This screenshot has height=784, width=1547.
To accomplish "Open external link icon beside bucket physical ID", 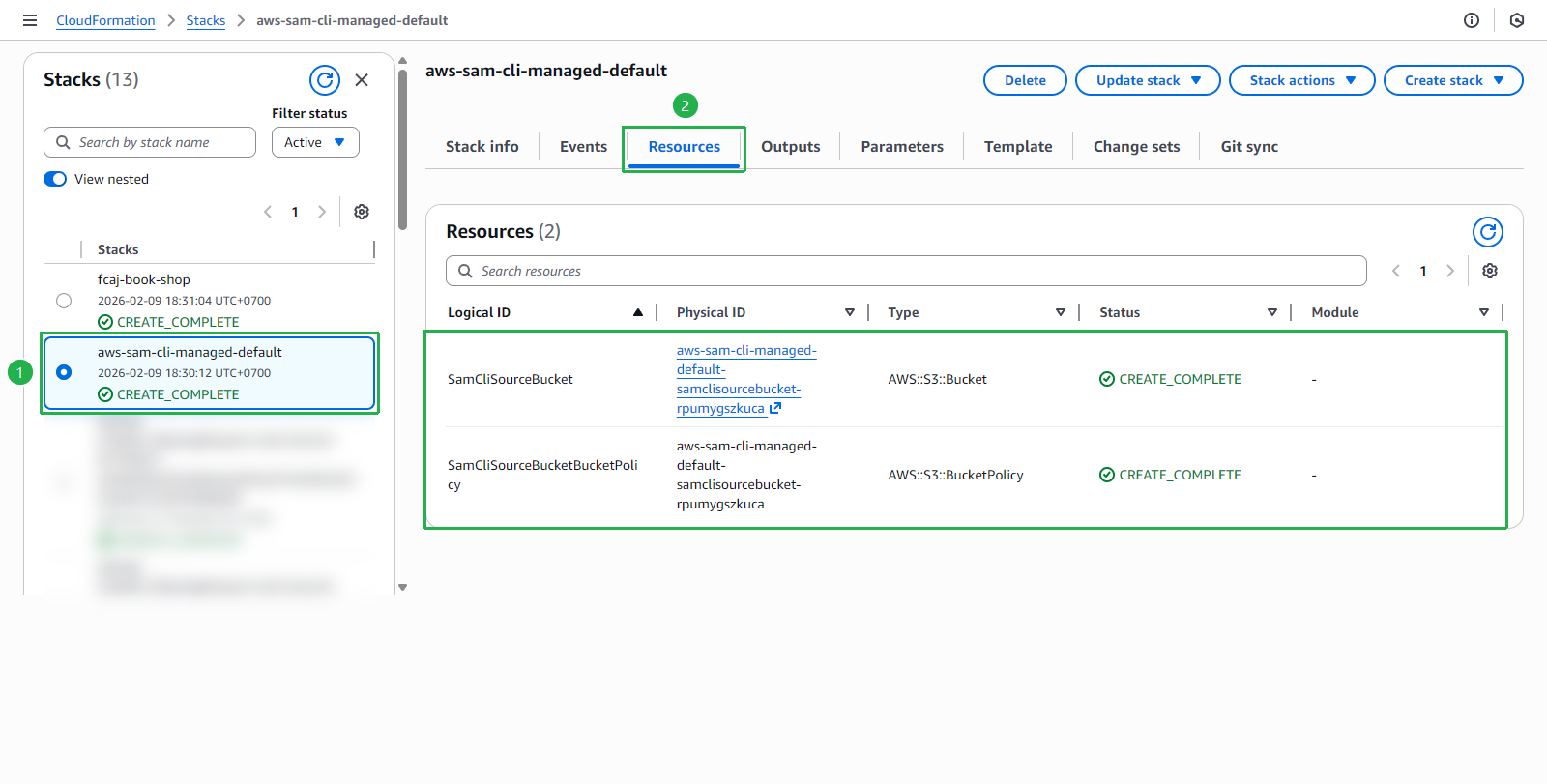I will pos(775,408).
